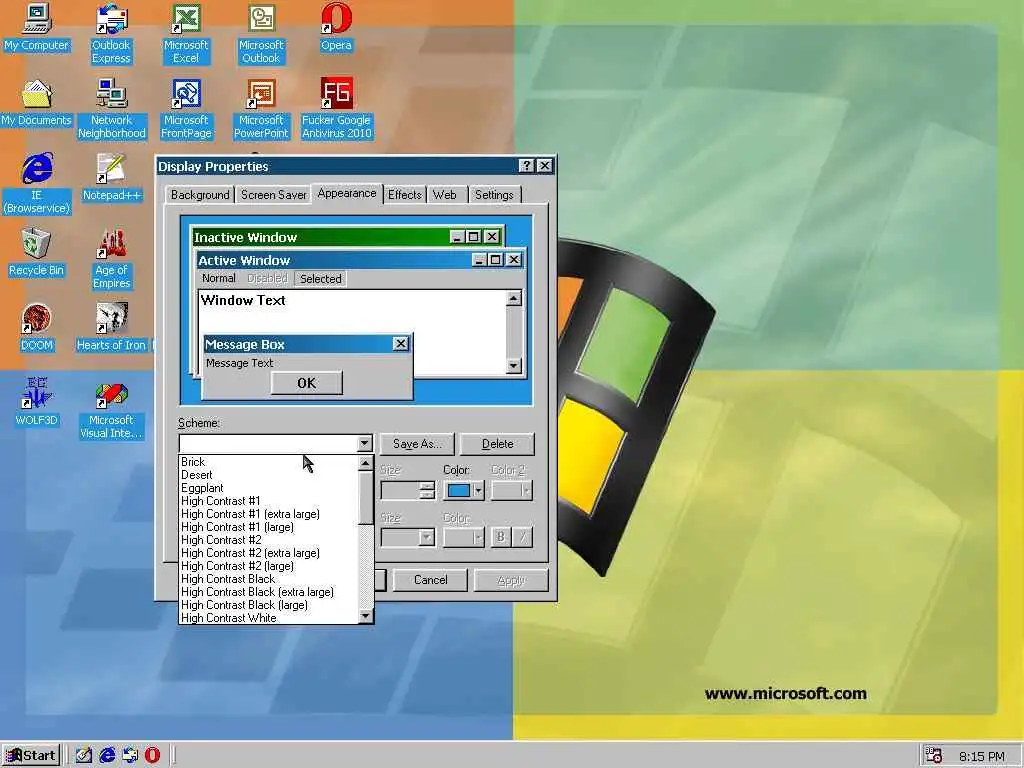Image resolution: width=1024 pixels, height=768 pixels.
Task: Switch to the Effects tab
Action: click(404, 195)
